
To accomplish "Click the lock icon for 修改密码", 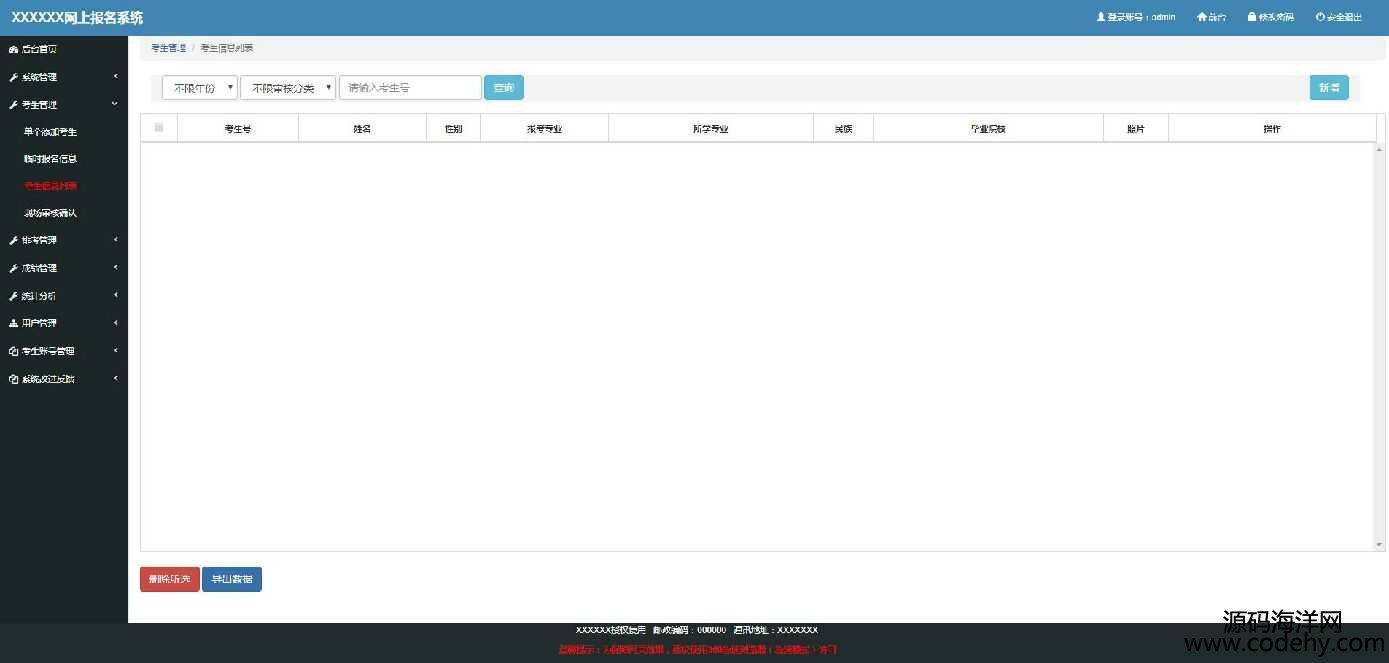I will coord(1251,17).
